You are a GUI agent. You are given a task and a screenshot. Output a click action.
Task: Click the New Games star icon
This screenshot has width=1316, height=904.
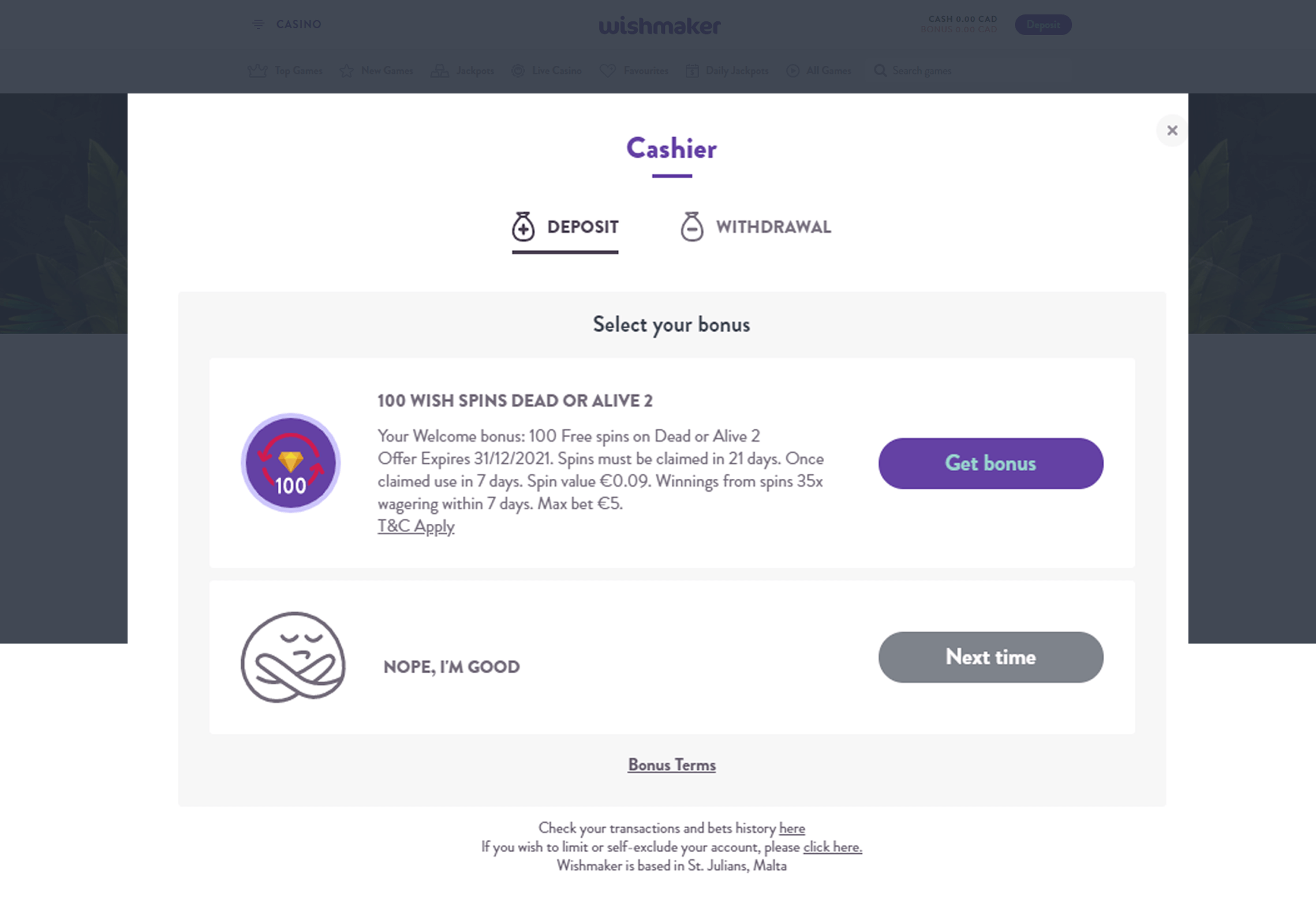(346, 71)
